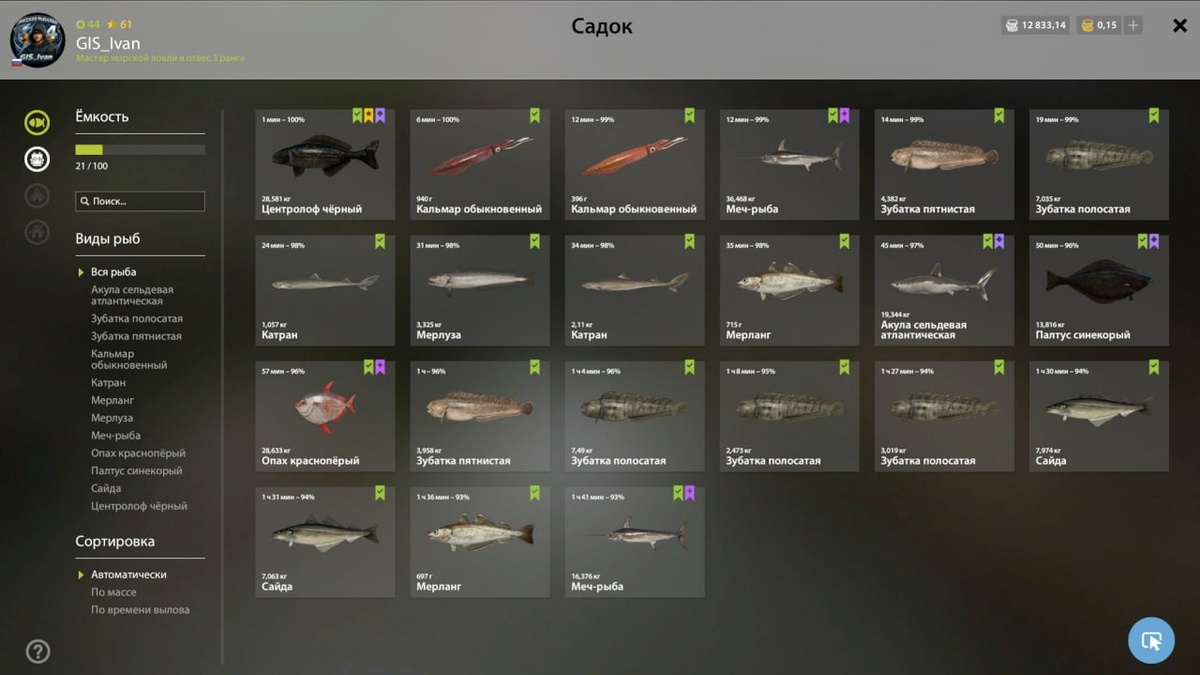Open the fish keepnet sidebar icon
This screenshot has height=675, width=1200.
37,123
